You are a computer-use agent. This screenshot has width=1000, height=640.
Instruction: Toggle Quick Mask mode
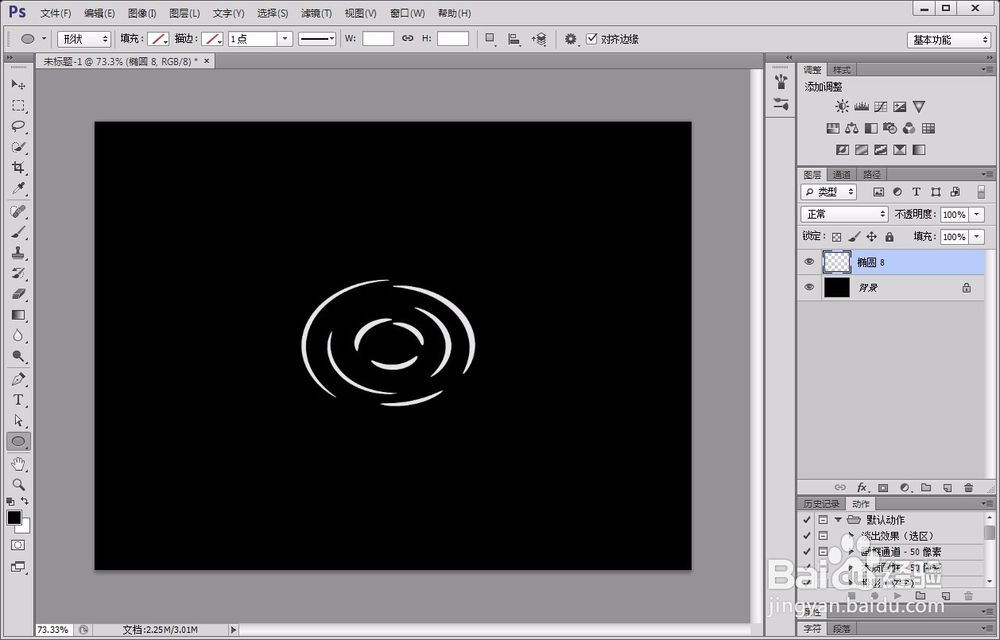(18, 545)
